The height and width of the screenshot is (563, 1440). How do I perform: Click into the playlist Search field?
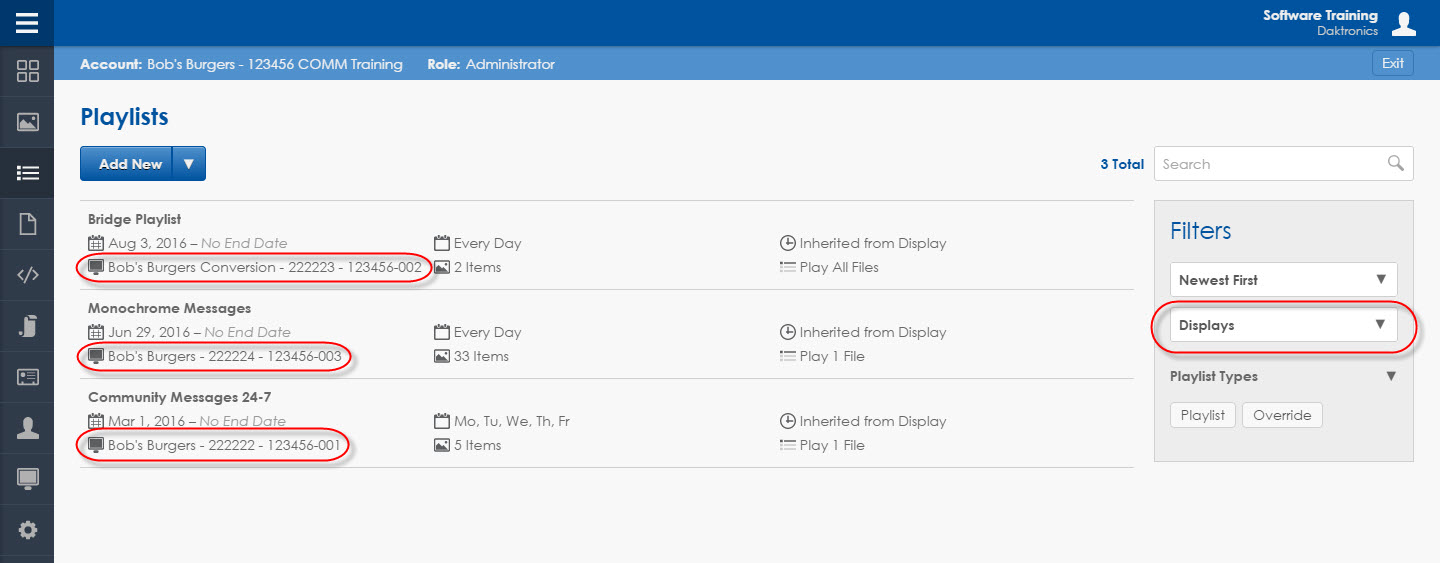pos(1283,164)
